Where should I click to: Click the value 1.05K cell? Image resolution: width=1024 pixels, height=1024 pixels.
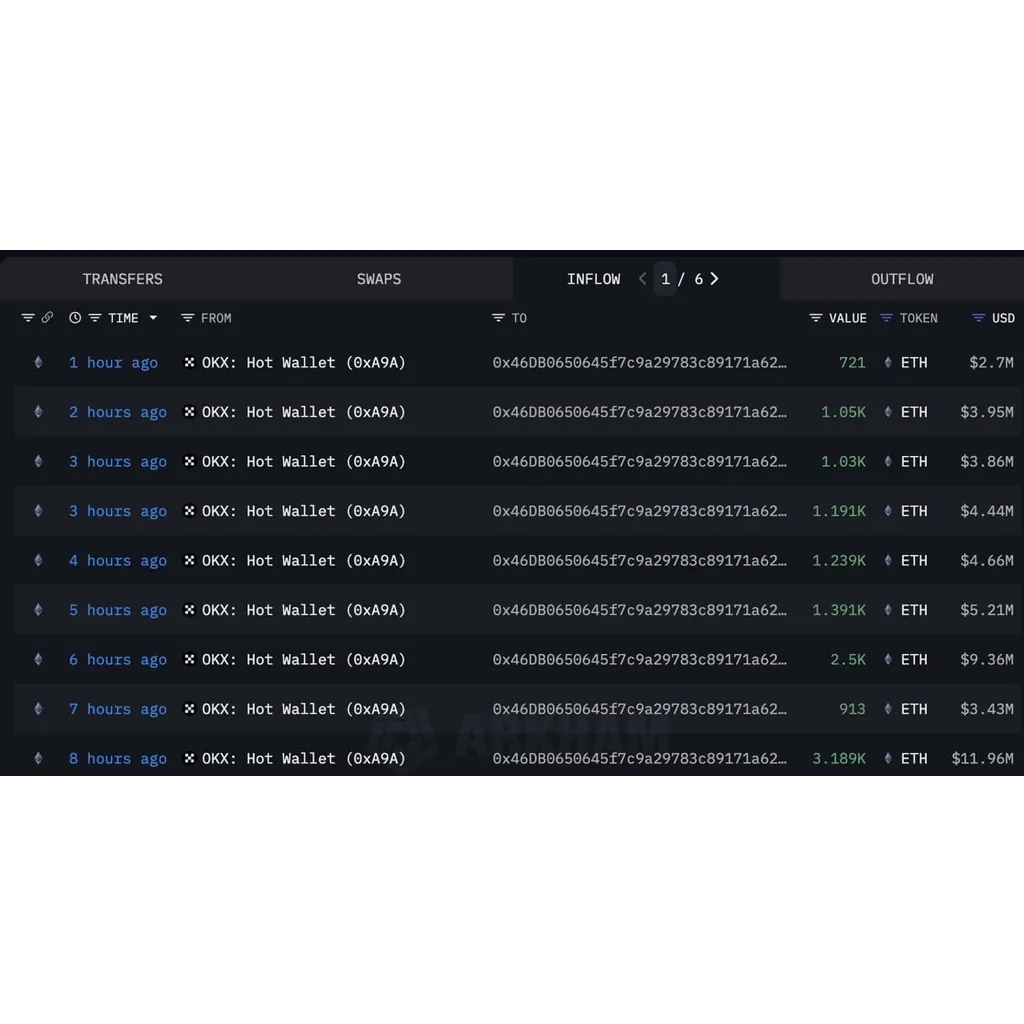(x=843, y=413)
